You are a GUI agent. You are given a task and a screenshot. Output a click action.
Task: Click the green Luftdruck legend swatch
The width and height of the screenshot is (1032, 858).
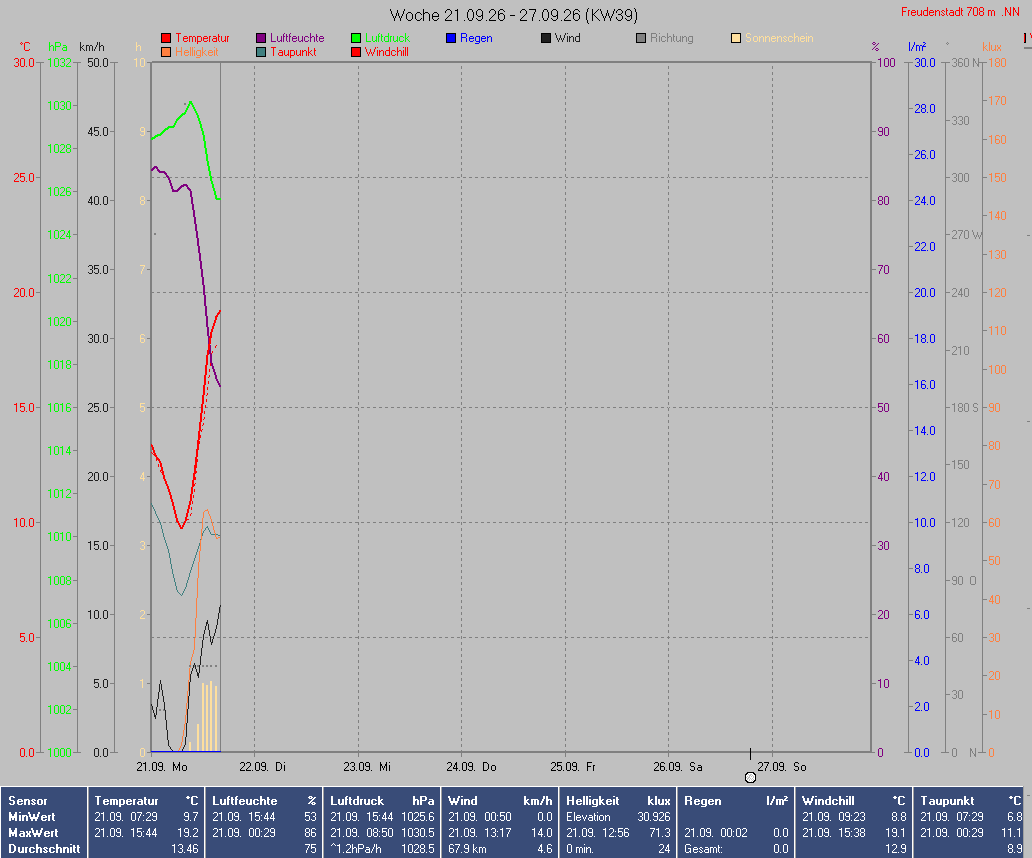tap(356, 38)
